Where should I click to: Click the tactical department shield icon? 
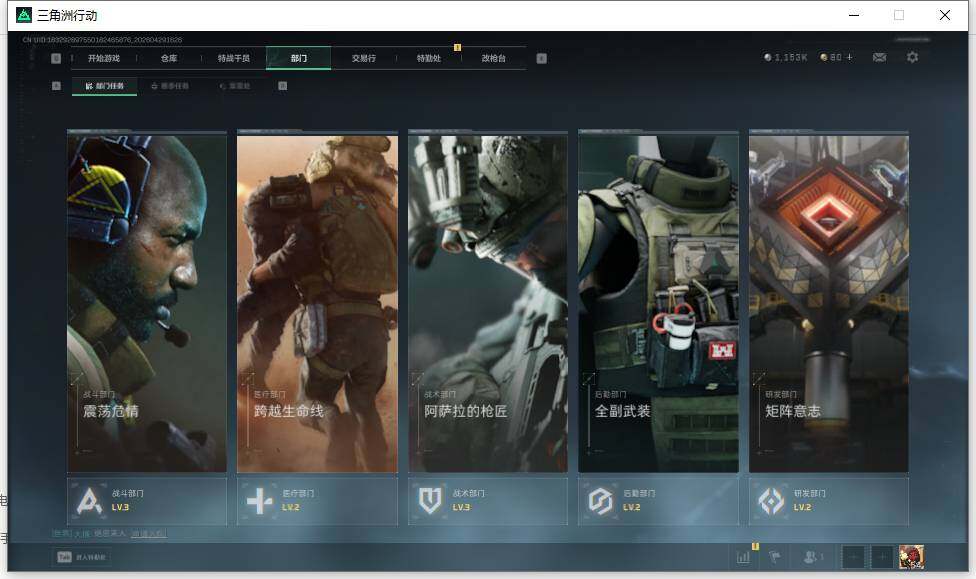(x=431, y=500)
